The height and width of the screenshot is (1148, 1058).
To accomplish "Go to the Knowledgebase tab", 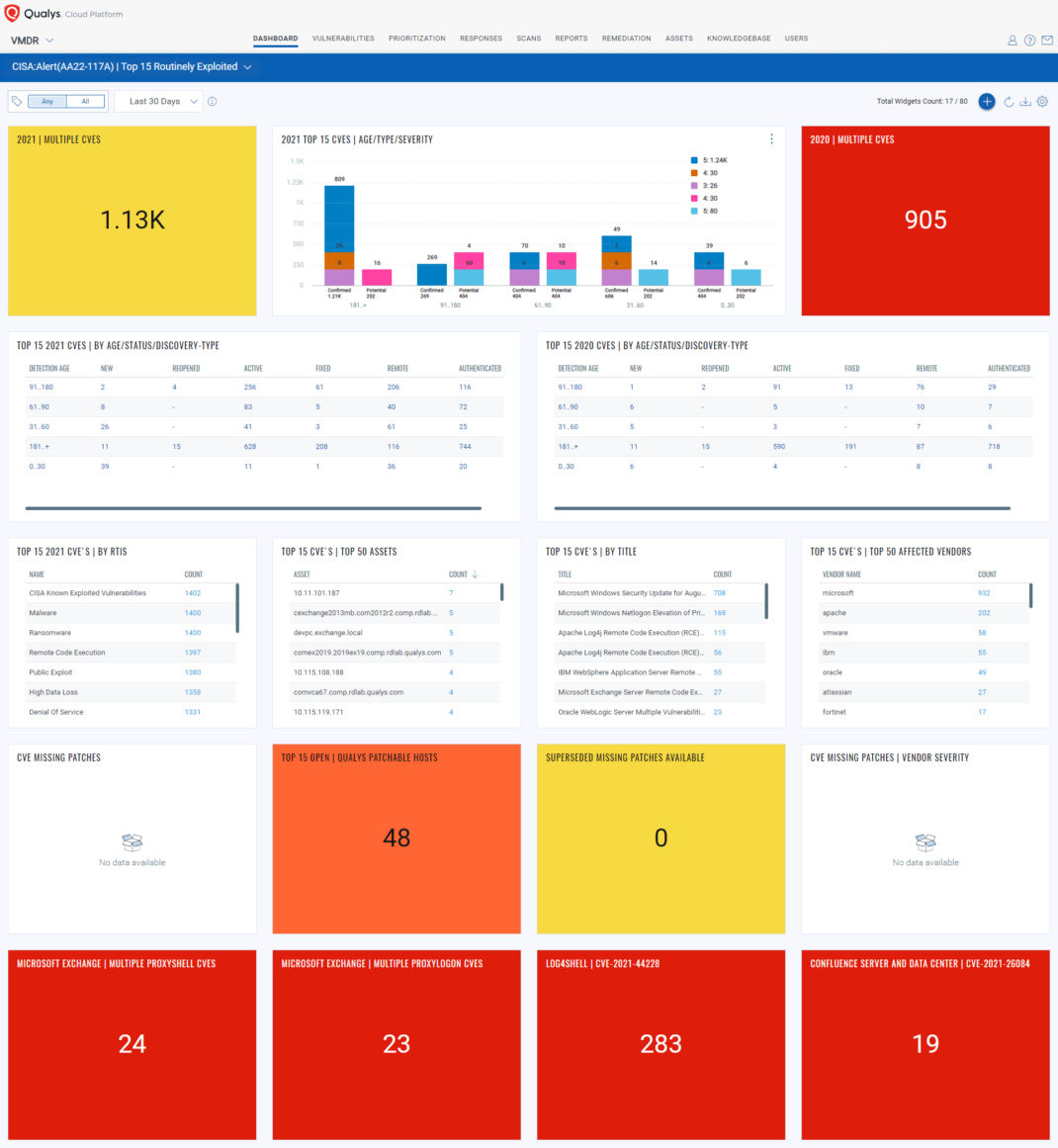I will coord(738,39).
